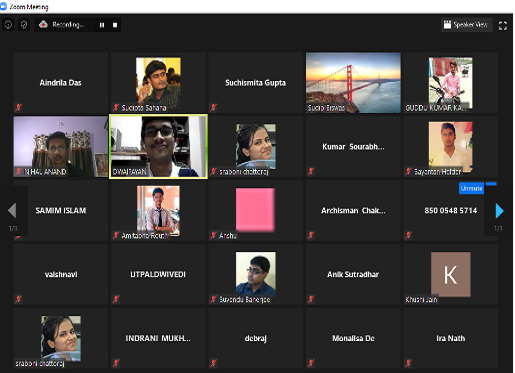Select Amitabho Routh's profile photo
This screenshot has width=515, height=373.
coord(158,210)
